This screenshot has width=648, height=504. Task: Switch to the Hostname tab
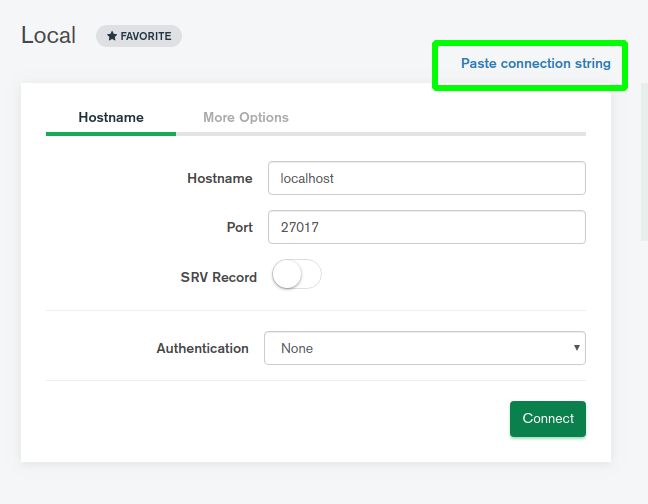pyautogui.click(x=111, y=117)
